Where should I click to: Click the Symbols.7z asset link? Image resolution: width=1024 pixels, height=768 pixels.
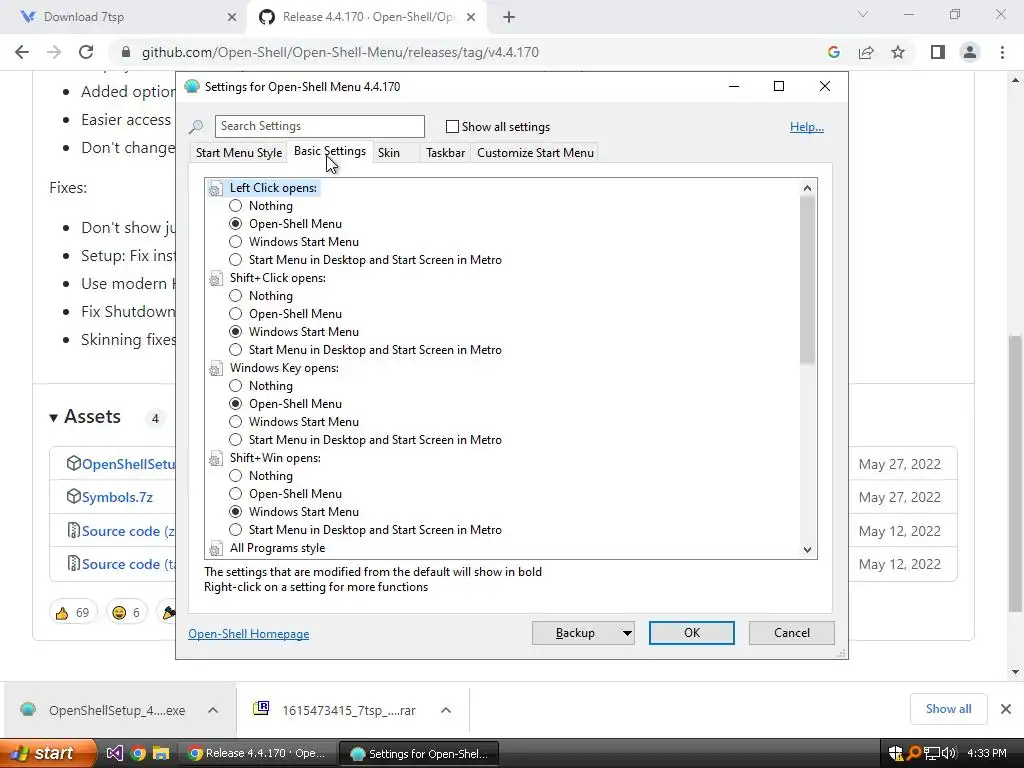point(117,498)
